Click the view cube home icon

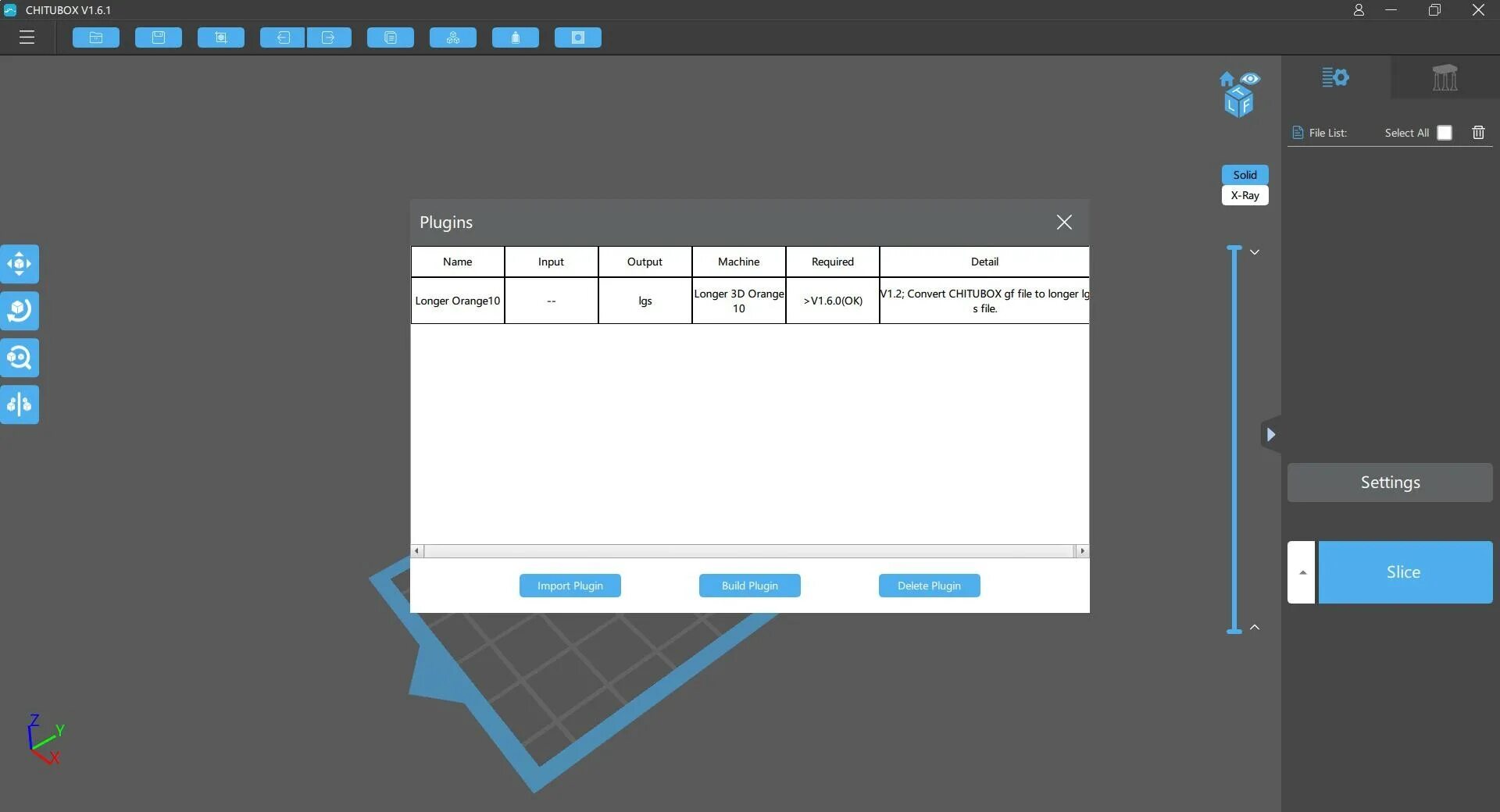(1227, 79)
